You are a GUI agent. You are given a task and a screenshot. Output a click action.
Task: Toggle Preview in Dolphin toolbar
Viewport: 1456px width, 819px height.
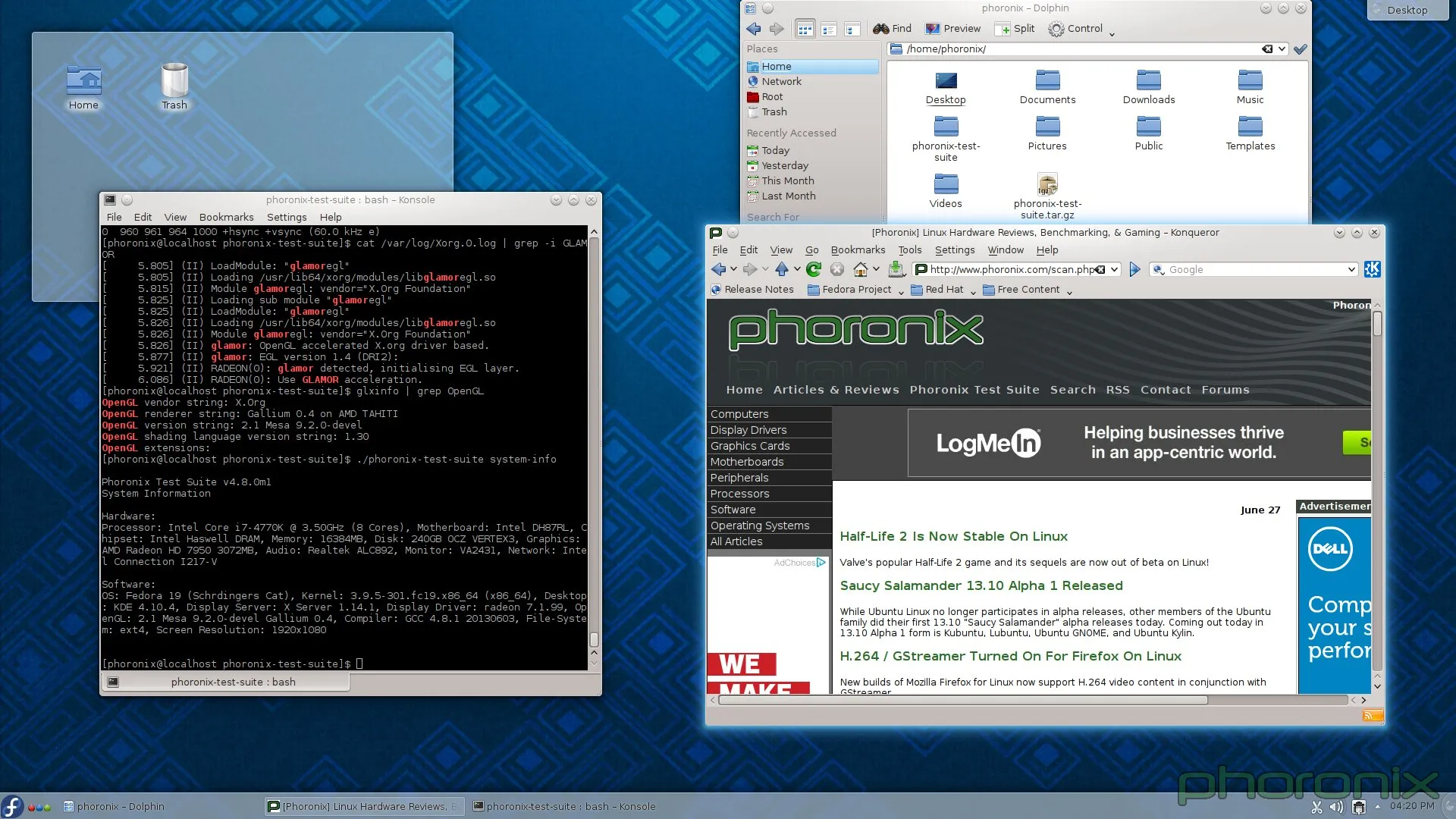point(953,29)
